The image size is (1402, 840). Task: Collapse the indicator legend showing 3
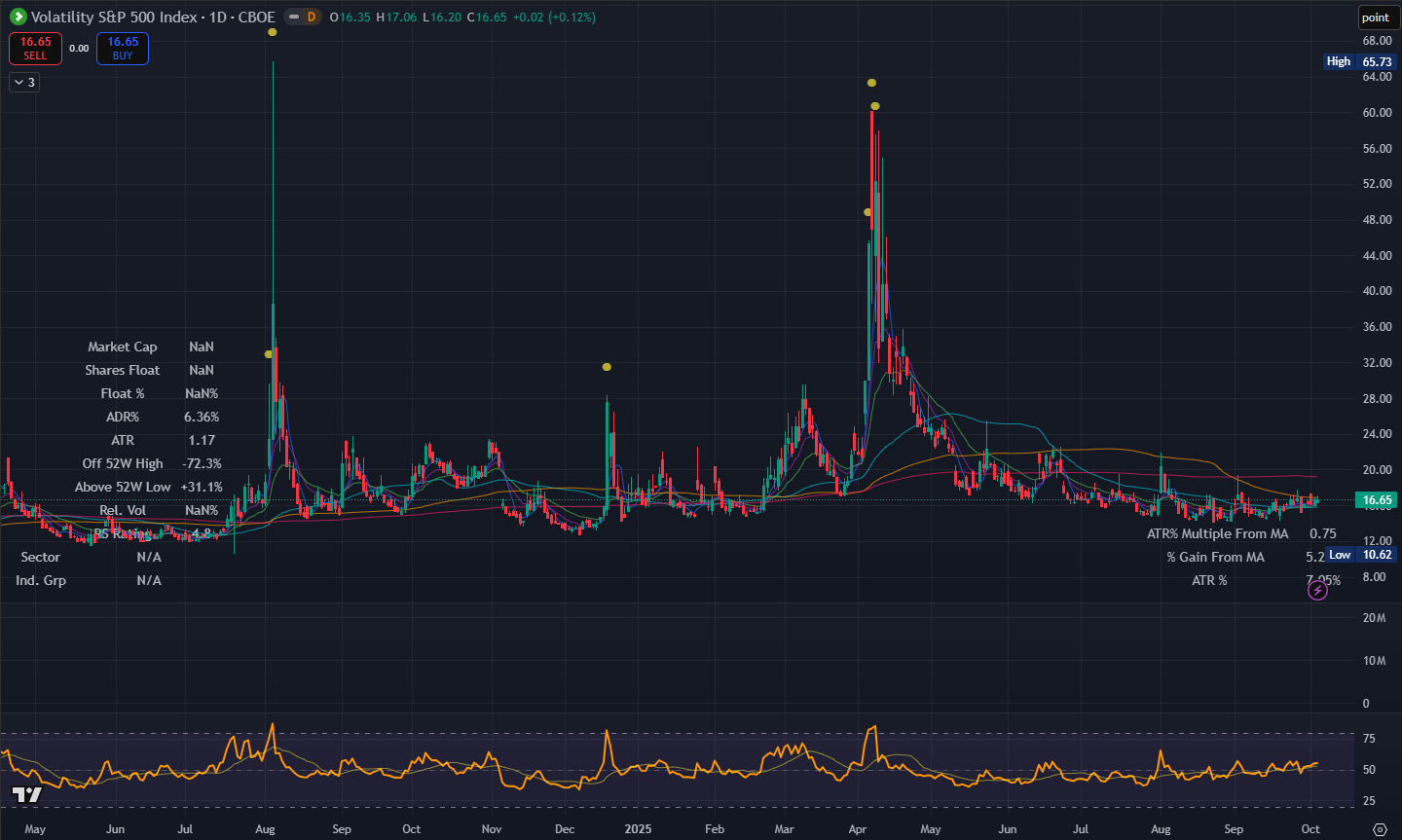(x=24, y=83)
